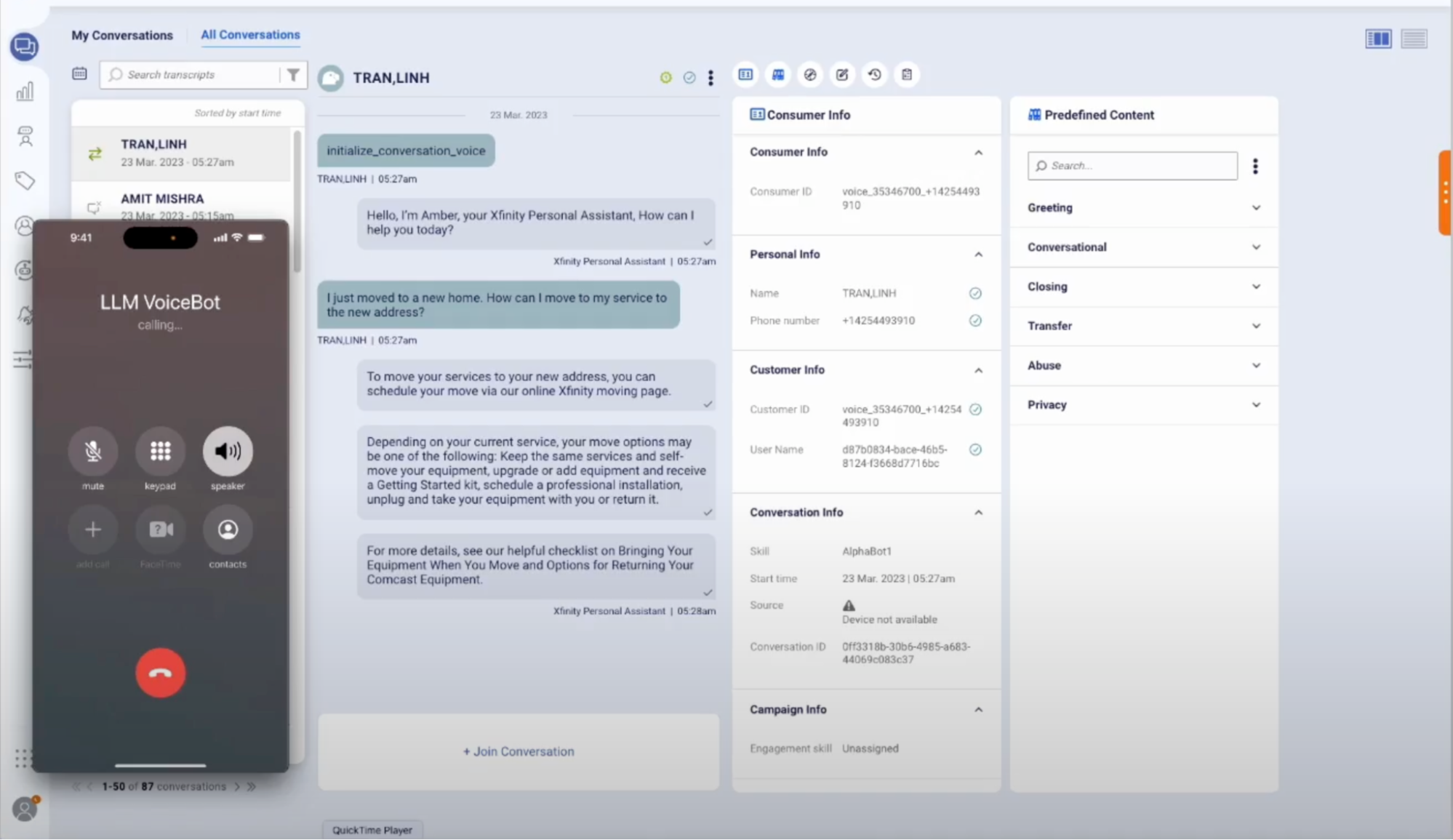Viewport: 1453px width, 840px height.
Task: End the call with red hang-up button
Action: [160, 673]
